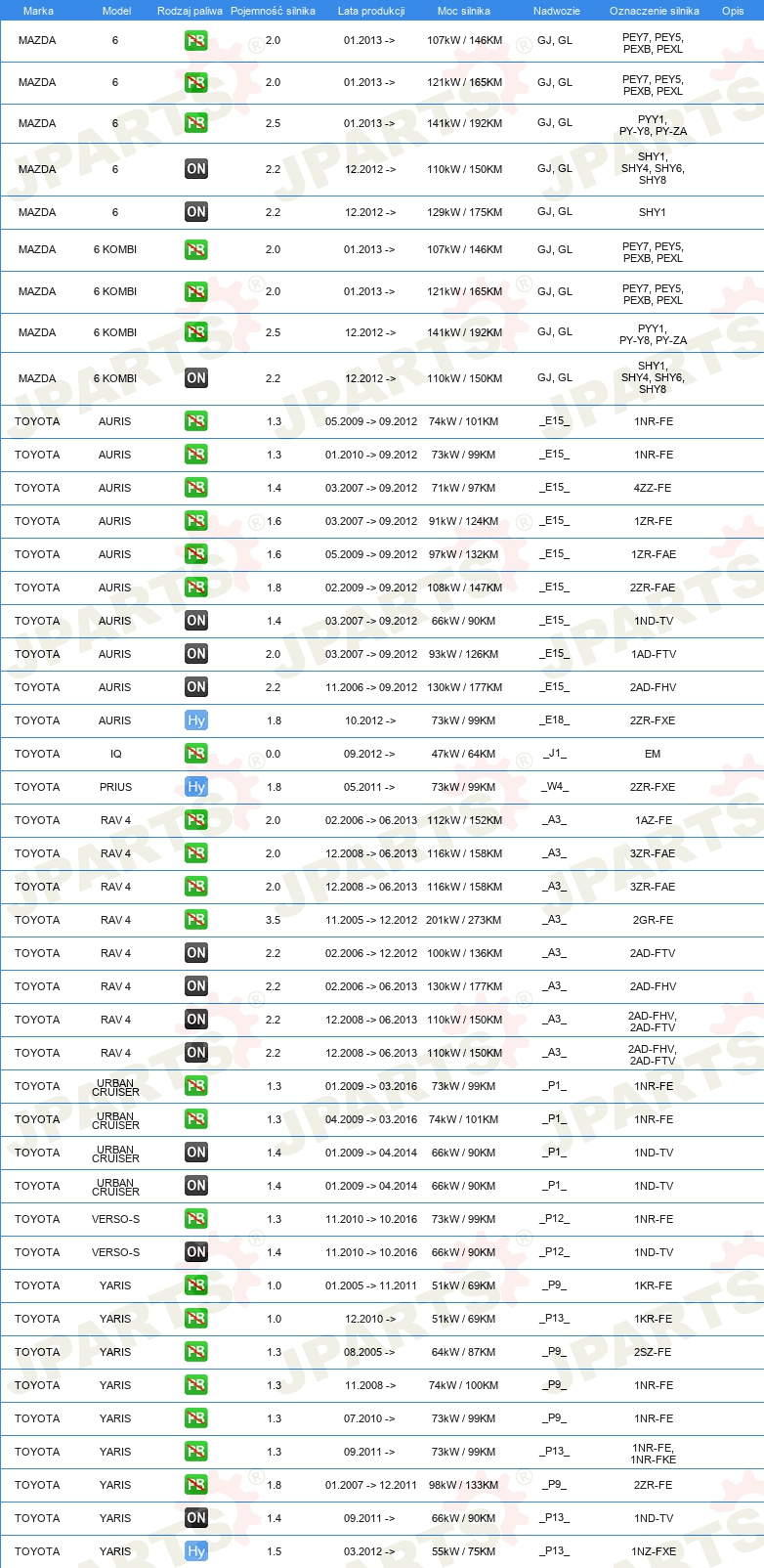Click power value 64kW / 87KM

click(x=464, y=1352)
